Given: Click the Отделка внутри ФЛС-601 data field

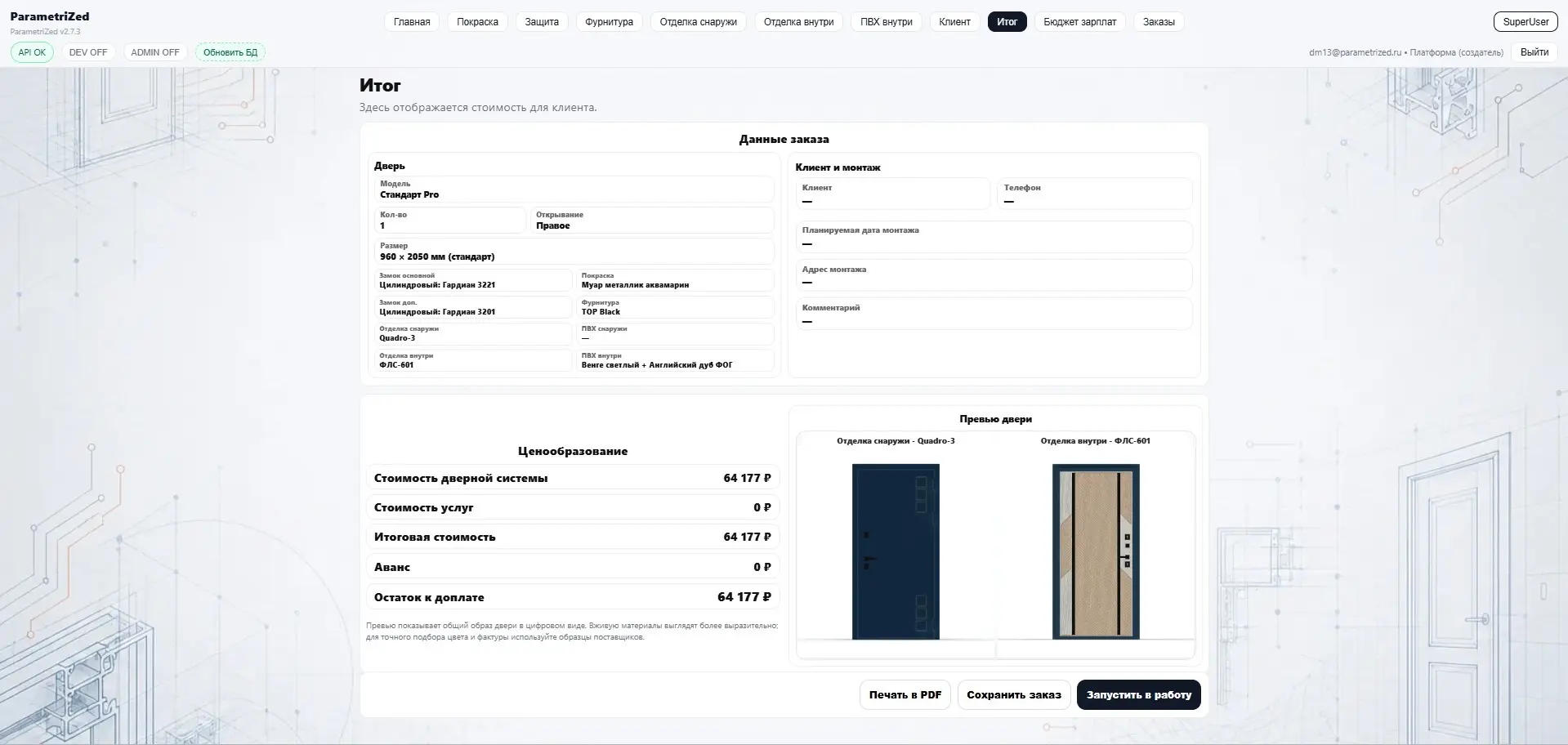Looking at the screenshot, I should [x=473, y=361].
